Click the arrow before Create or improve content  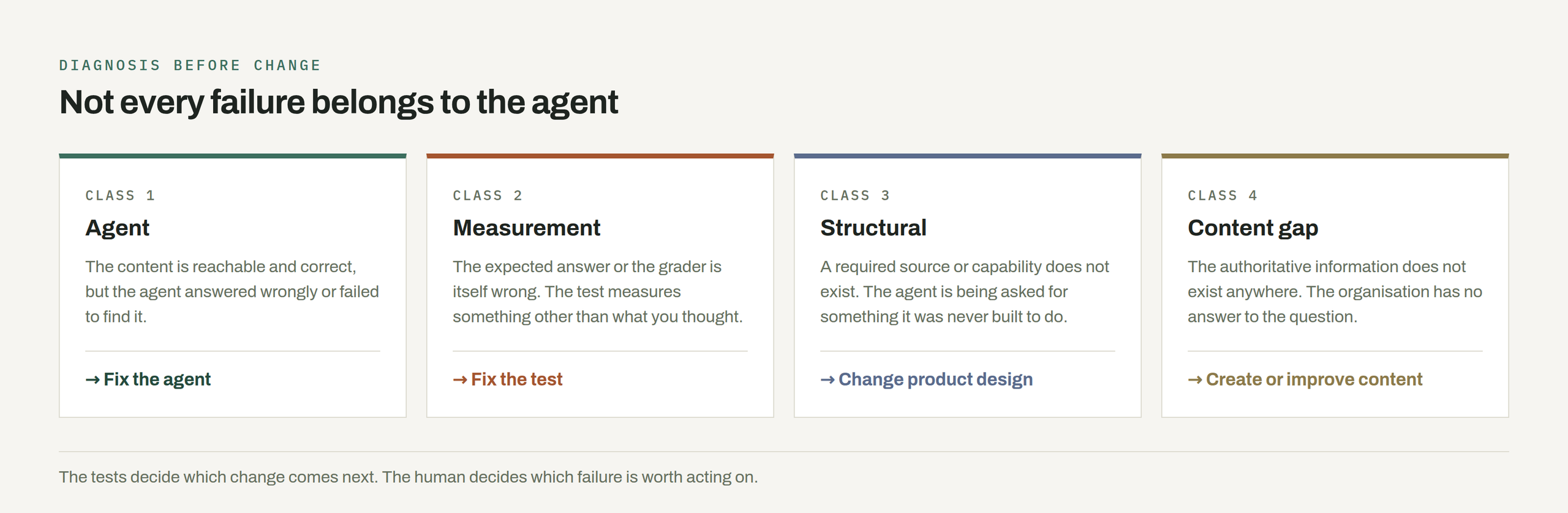click(1195, 380)
